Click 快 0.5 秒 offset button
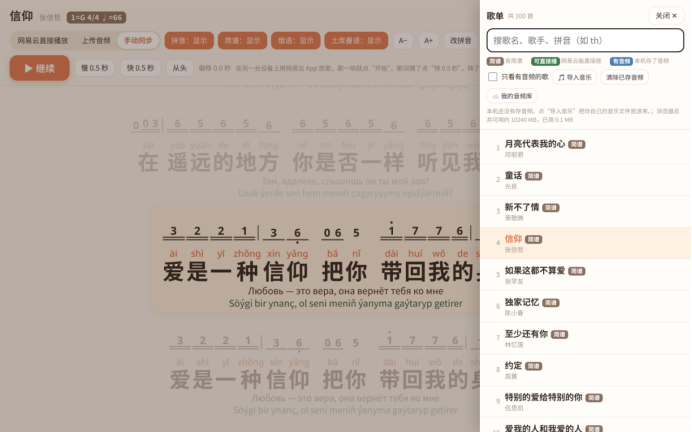This screenshot has width=692, height=432. tap(140, 68)
